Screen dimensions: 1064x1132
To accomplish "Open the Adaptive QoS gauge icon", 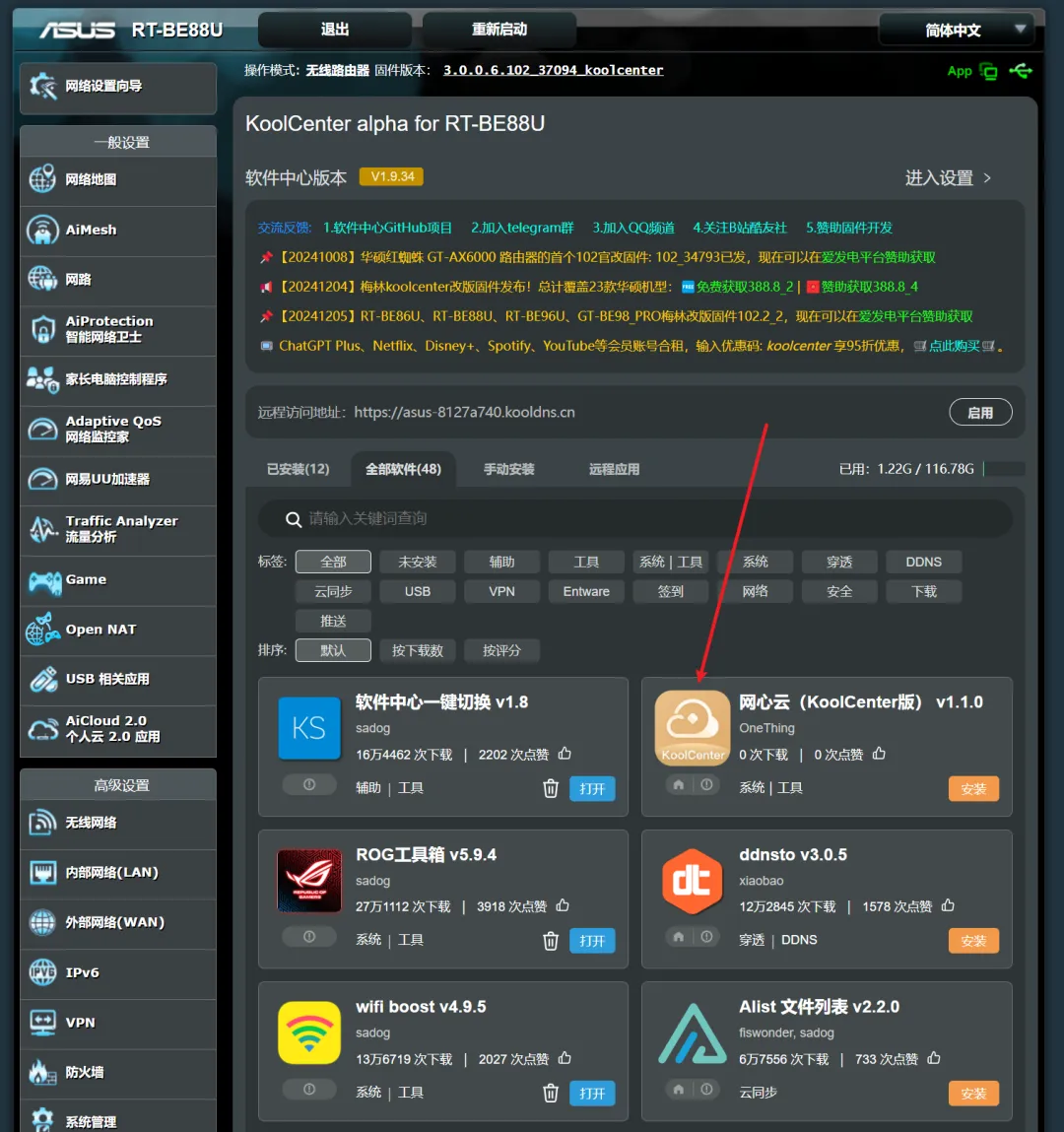I will pos(42,429).
